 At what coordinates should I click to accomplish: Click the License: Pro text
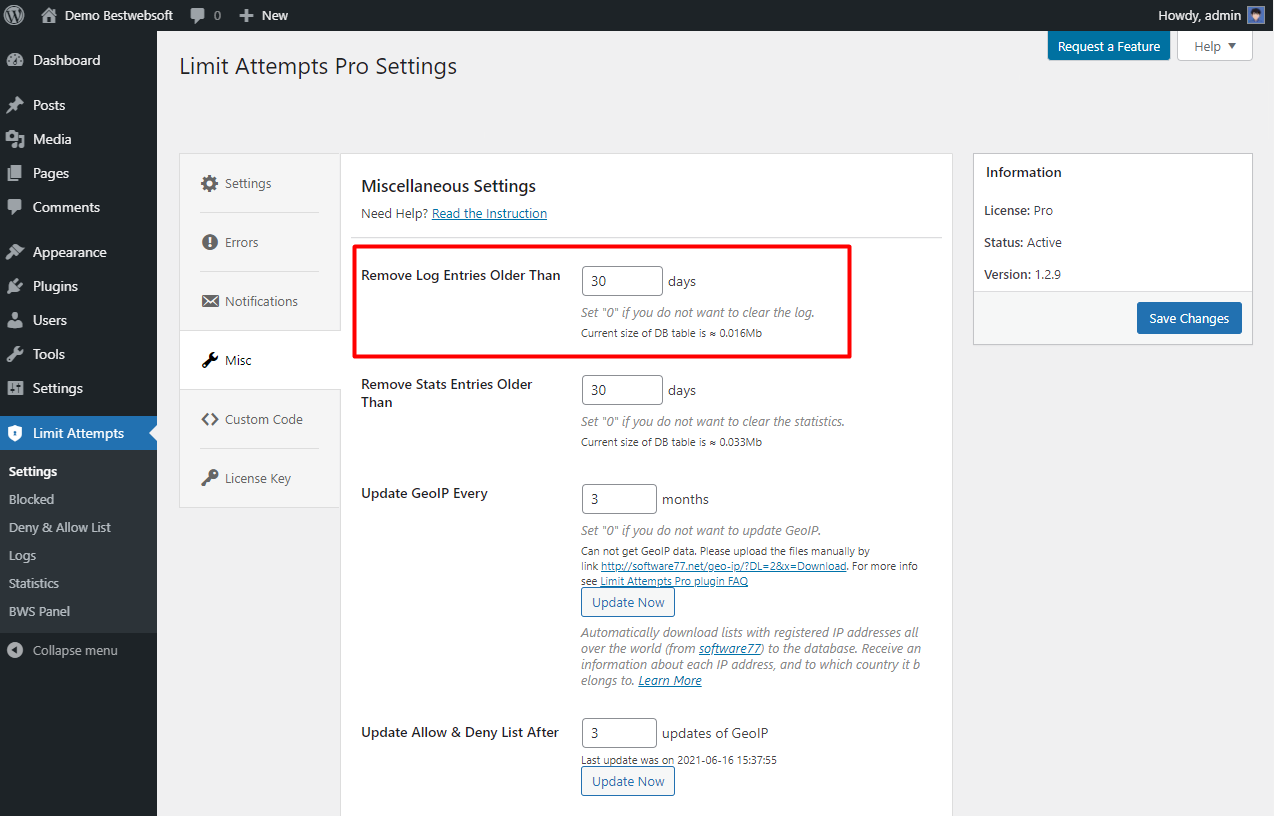[1018, 210]
